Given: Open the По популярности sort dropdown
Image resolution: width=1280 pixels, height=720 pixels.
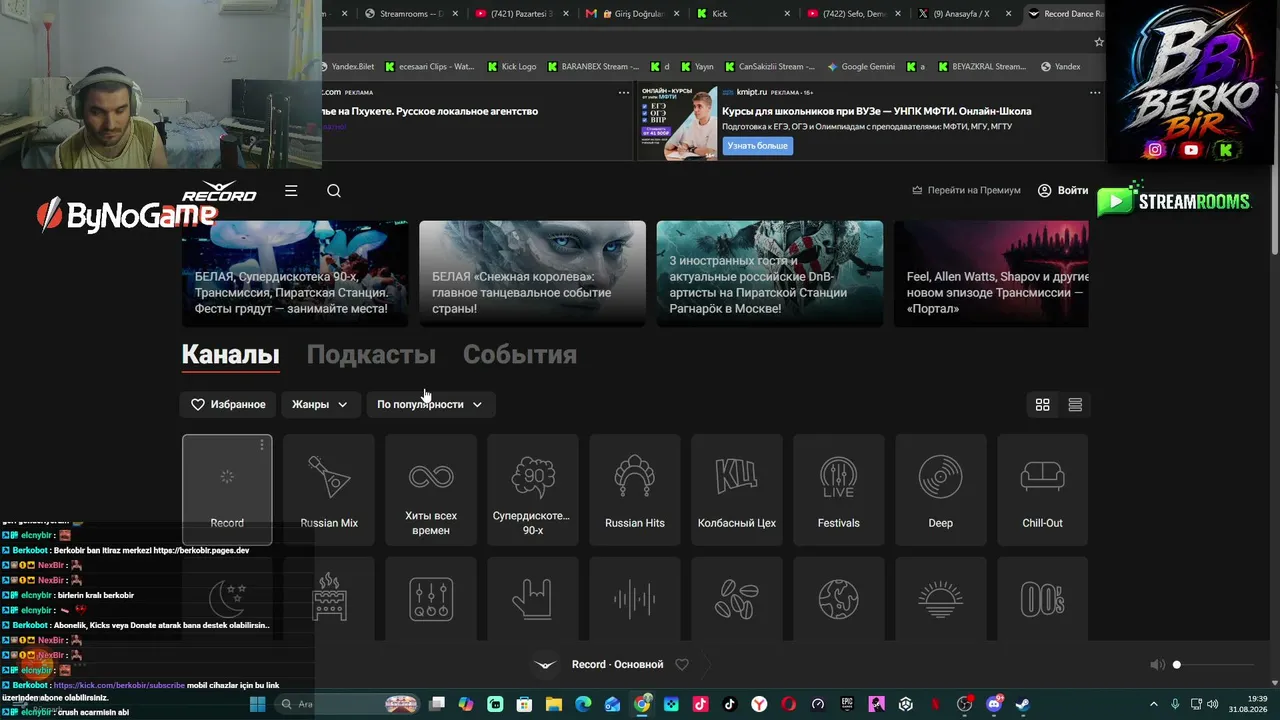Looking at the screenshot, I should (x=430, y=404).
